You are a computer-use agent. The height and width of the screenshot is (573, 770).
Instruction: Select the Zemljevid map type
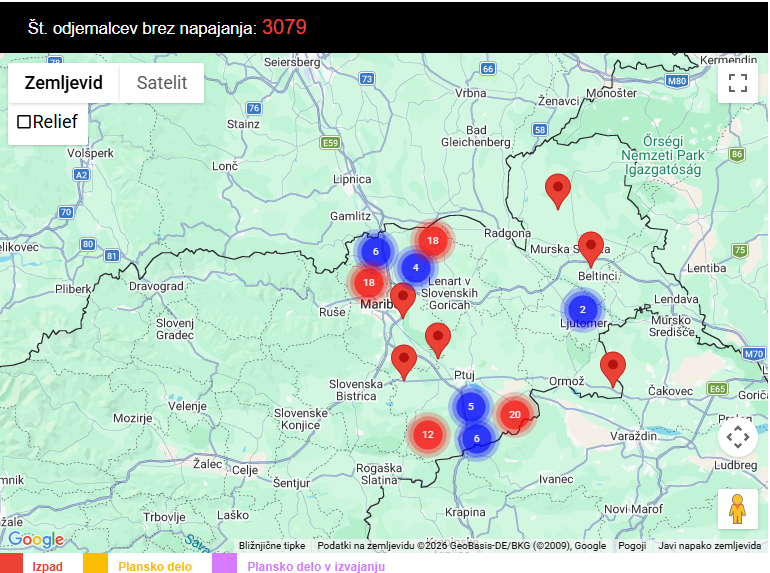tap(64, 83)
